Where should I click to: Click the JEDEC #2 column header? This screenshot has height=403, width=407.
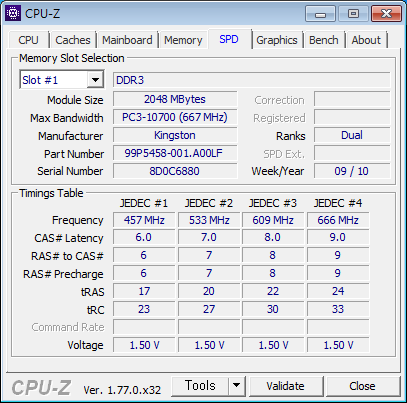209,203
